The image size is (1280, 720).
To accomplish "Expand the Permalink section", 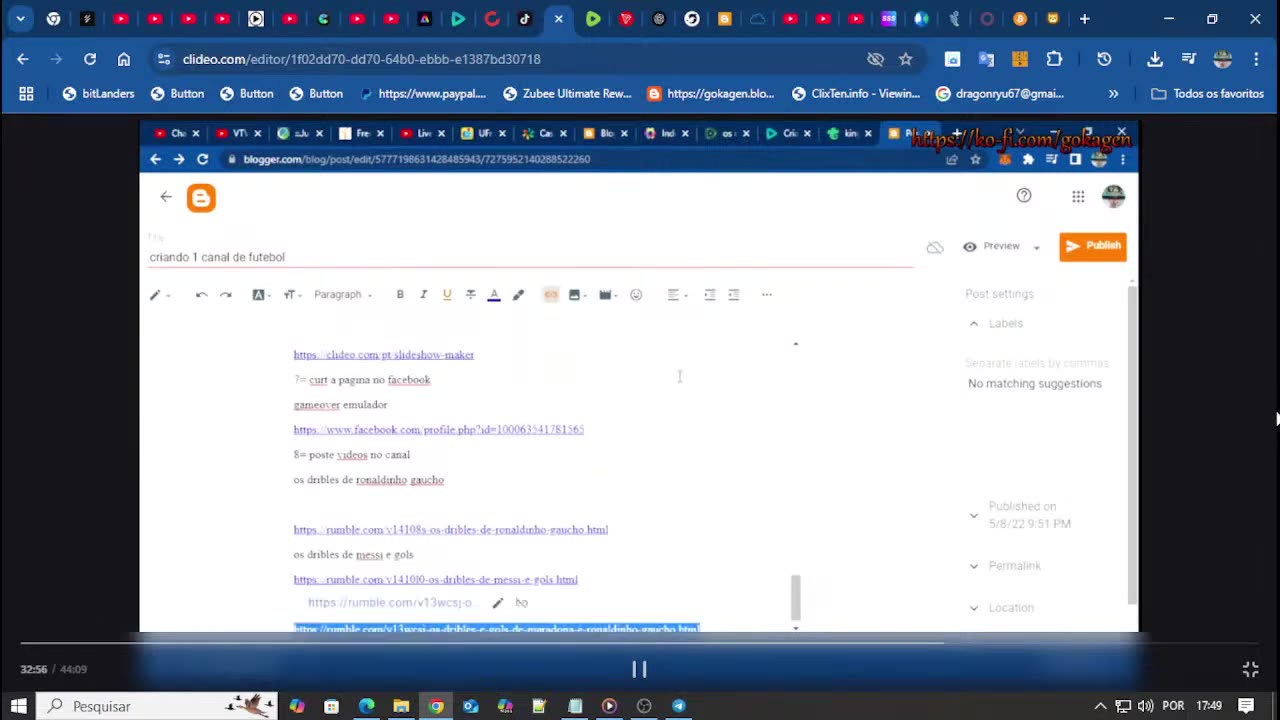I will (x=974, y=566).
